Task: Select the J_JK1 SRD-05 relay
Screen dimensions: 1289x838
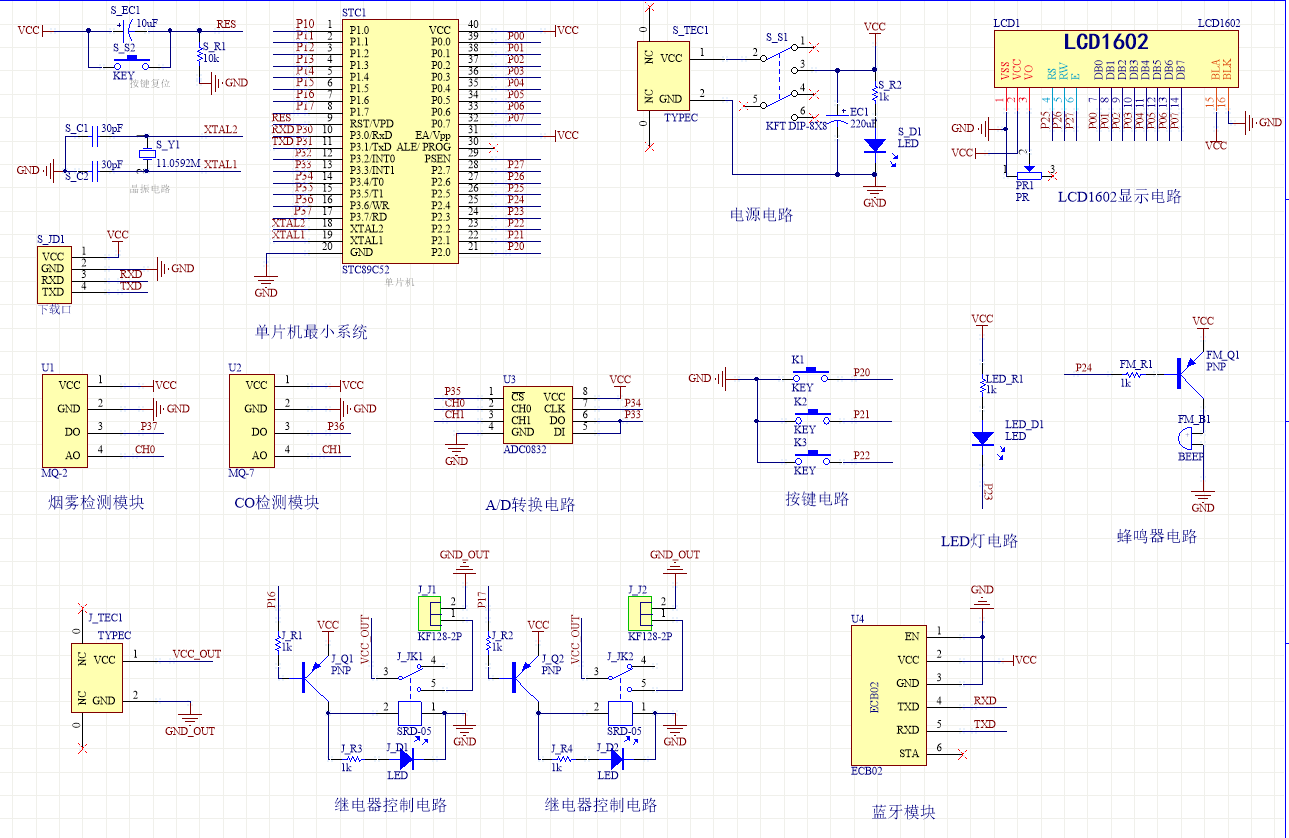Action: [409, 713]
